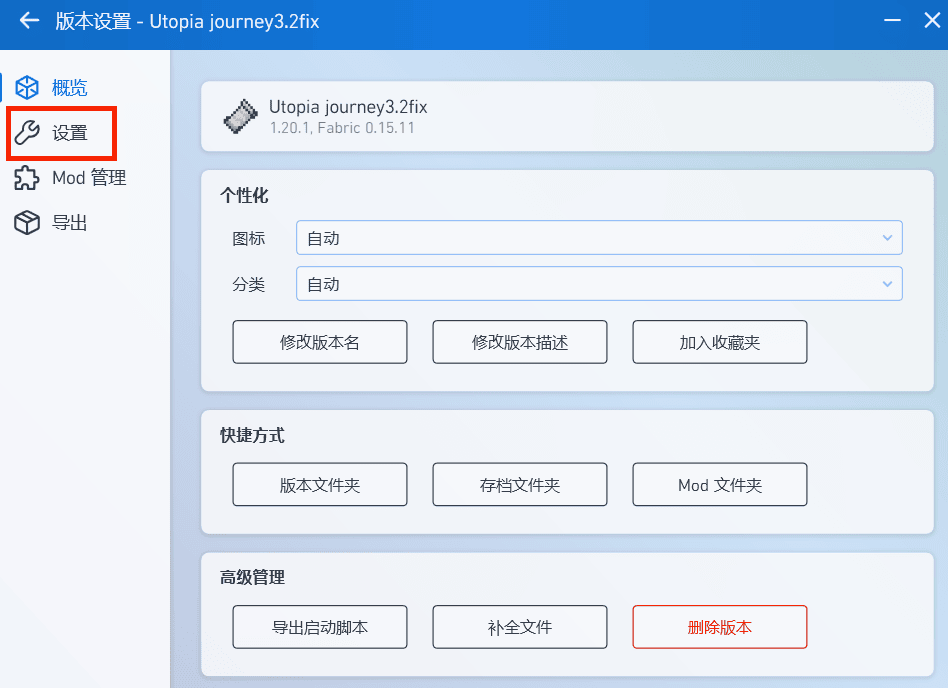Click the 分类 field label
Image resolution: width=948 pixels, height=688 pixels.
pyautogui.click(x=248, y=284)
